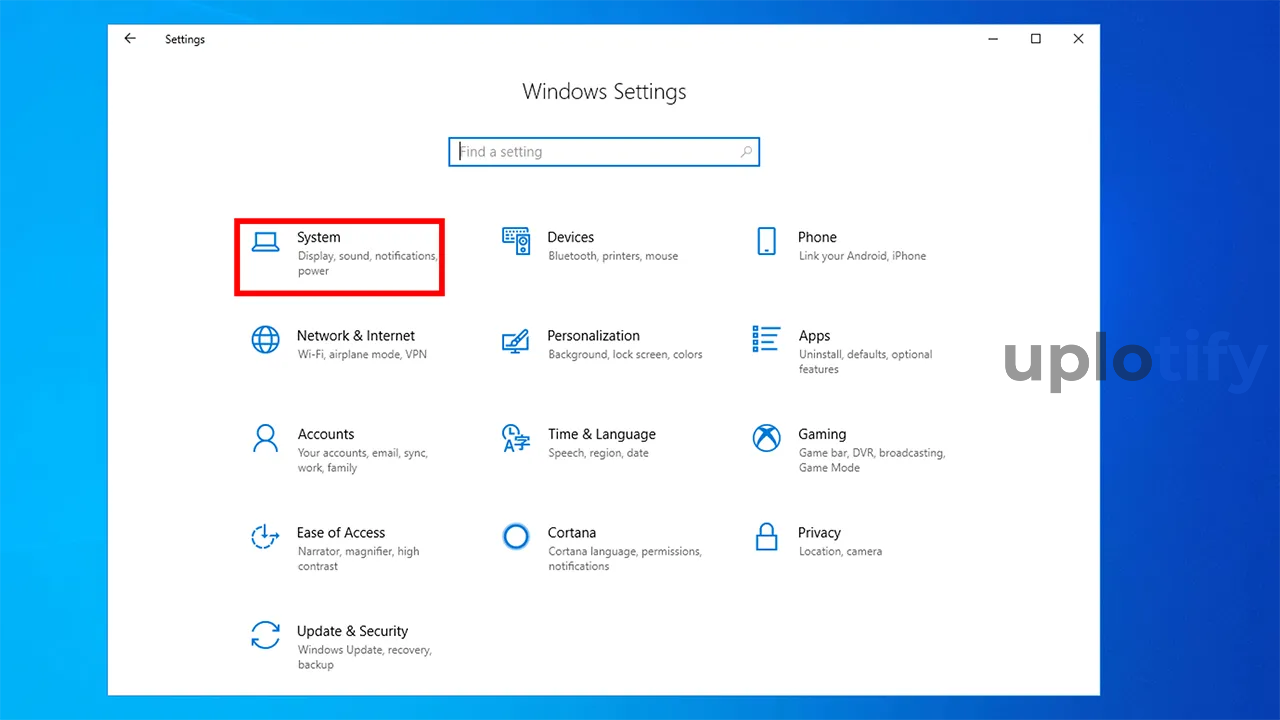Click the Windows Settings page title
Image resolution: width=1280 pixels, height=720 pixels.
(x=604, y=92)
